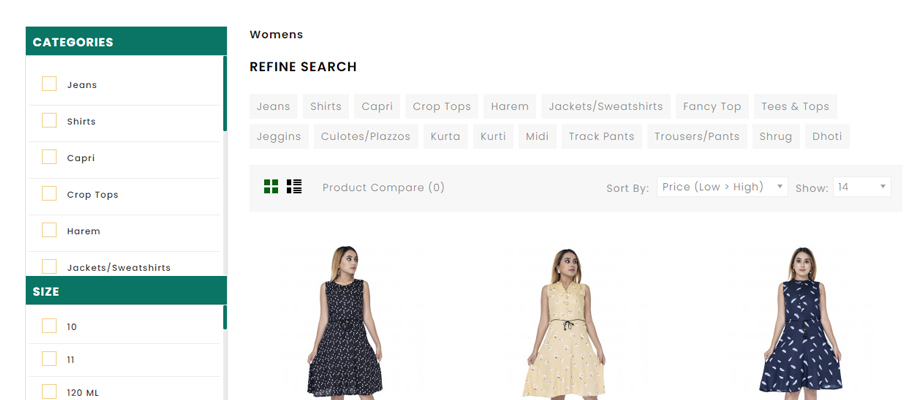
Task: Tick the Crop Tops category checkbox
Action: pos(49,194)
